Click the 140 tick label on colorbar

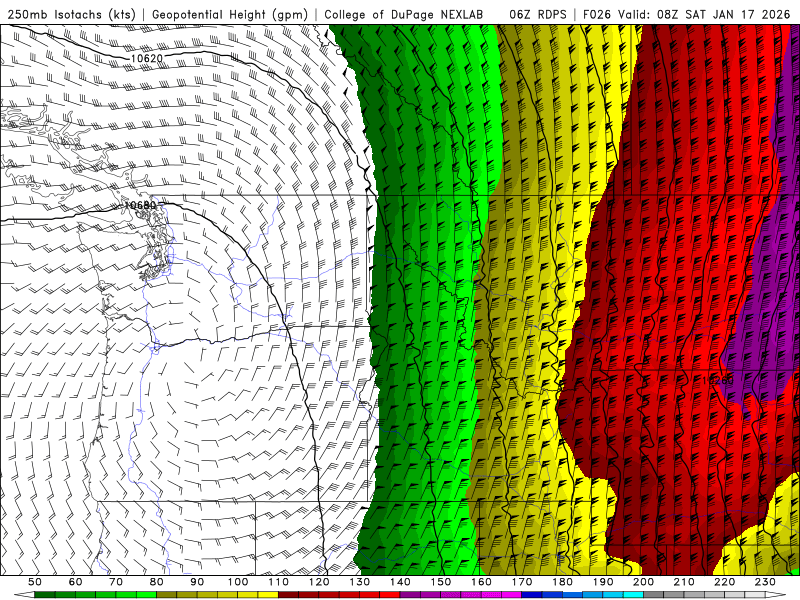[400, 582]
